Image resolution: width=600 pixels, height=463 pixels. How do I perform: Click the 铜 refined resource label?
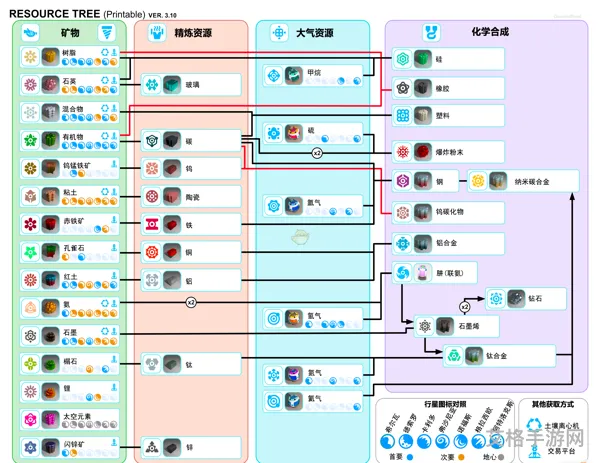click(189, 253)
